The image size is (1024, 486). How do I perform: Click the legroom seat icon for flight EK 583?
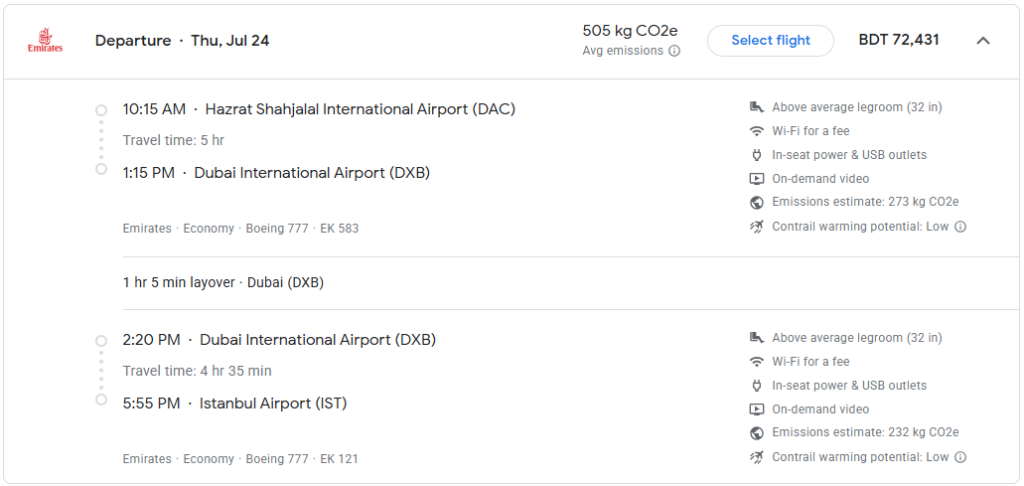coord(757,107)
